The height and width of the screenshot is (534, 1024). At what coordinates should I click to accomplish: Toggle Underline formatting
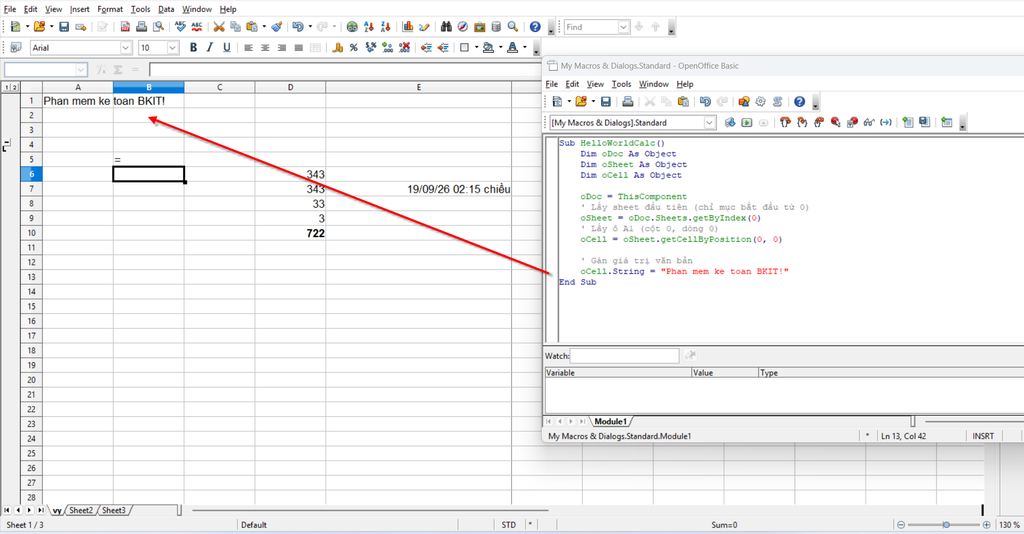(x=227, y=48)
